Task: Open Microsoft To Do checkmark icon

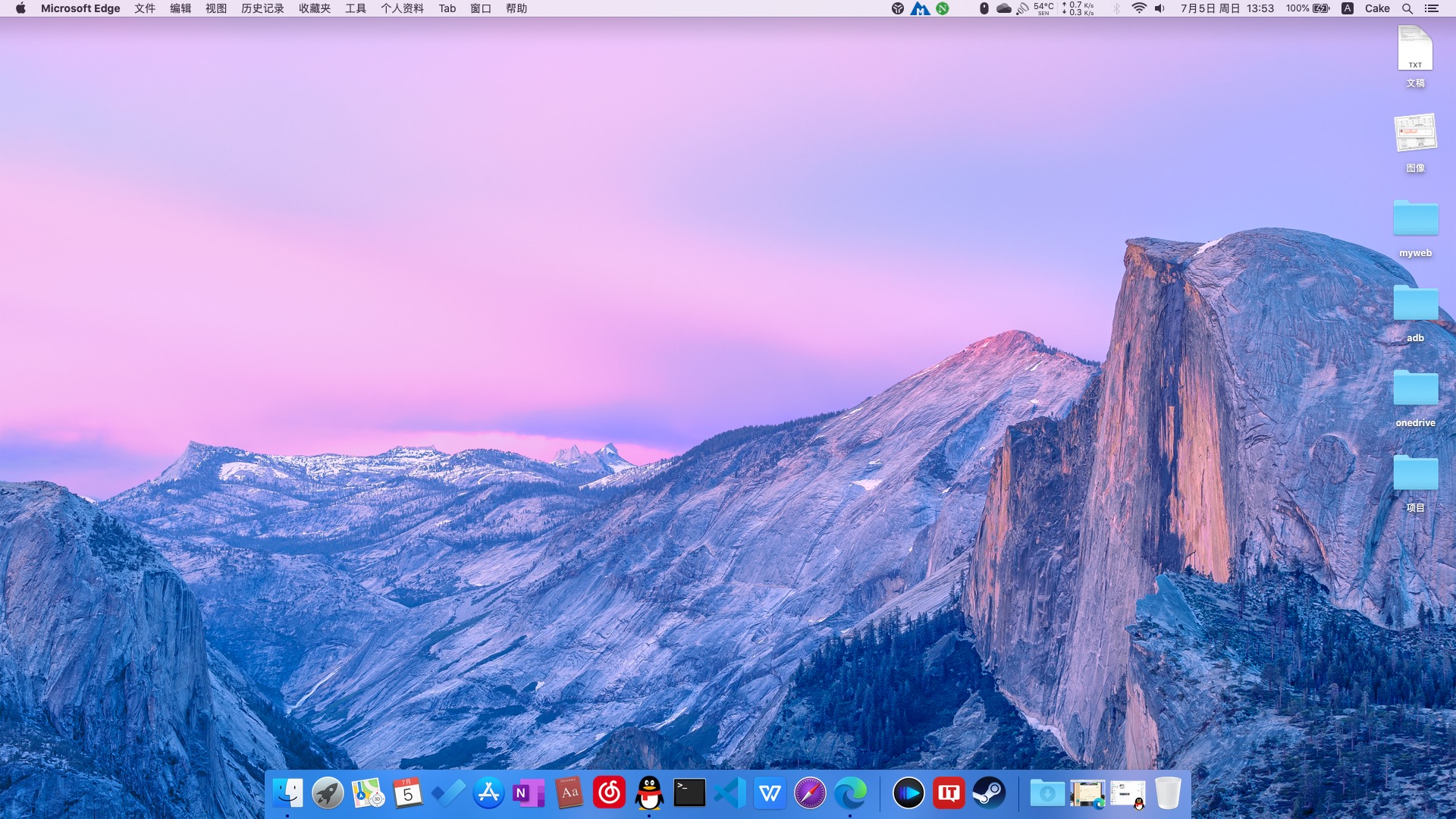Action: (x=448, y=793)
